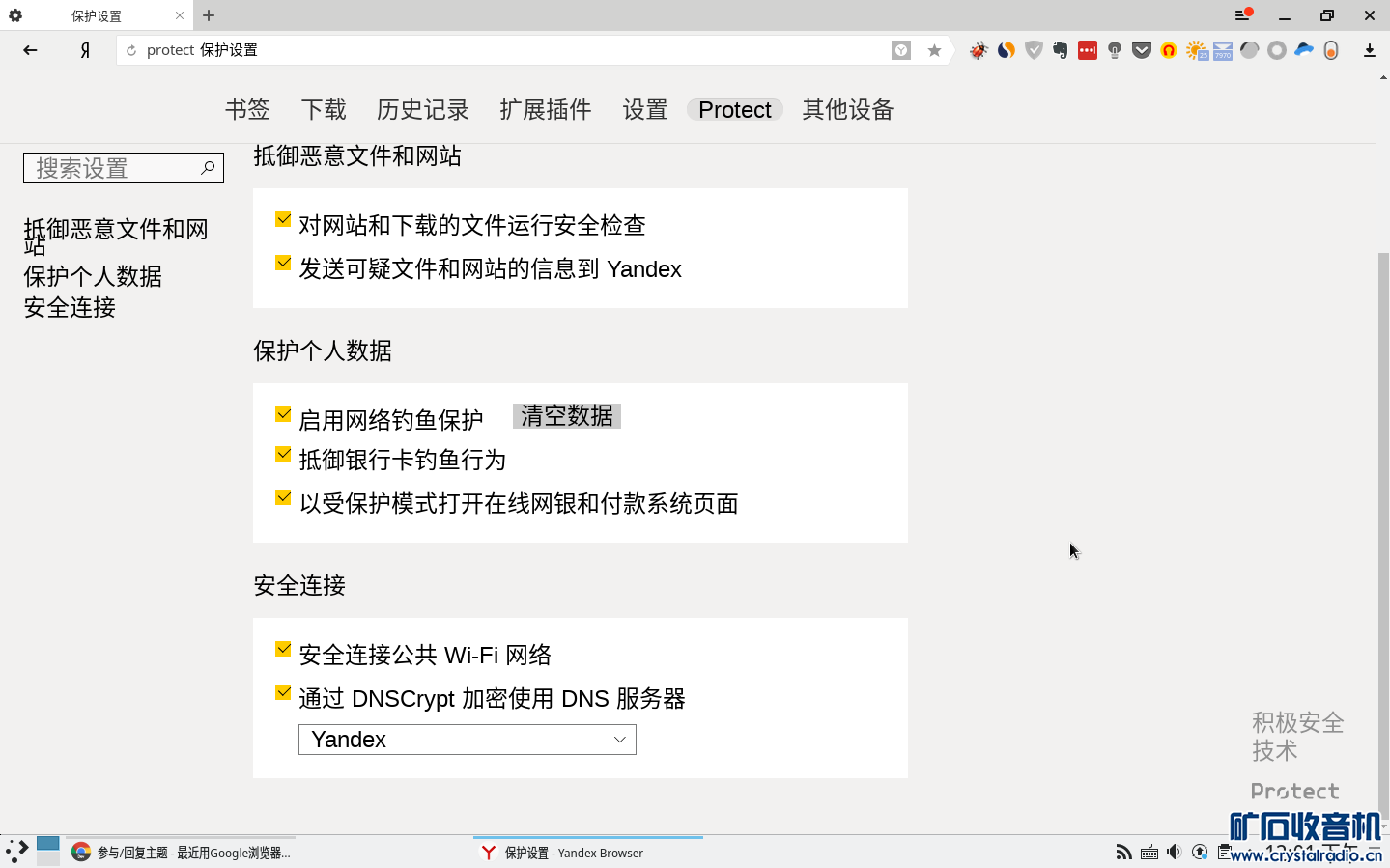
Task: Open the browser menu with notification dot
Action: pyautogui.click(x=1243, y=15)
